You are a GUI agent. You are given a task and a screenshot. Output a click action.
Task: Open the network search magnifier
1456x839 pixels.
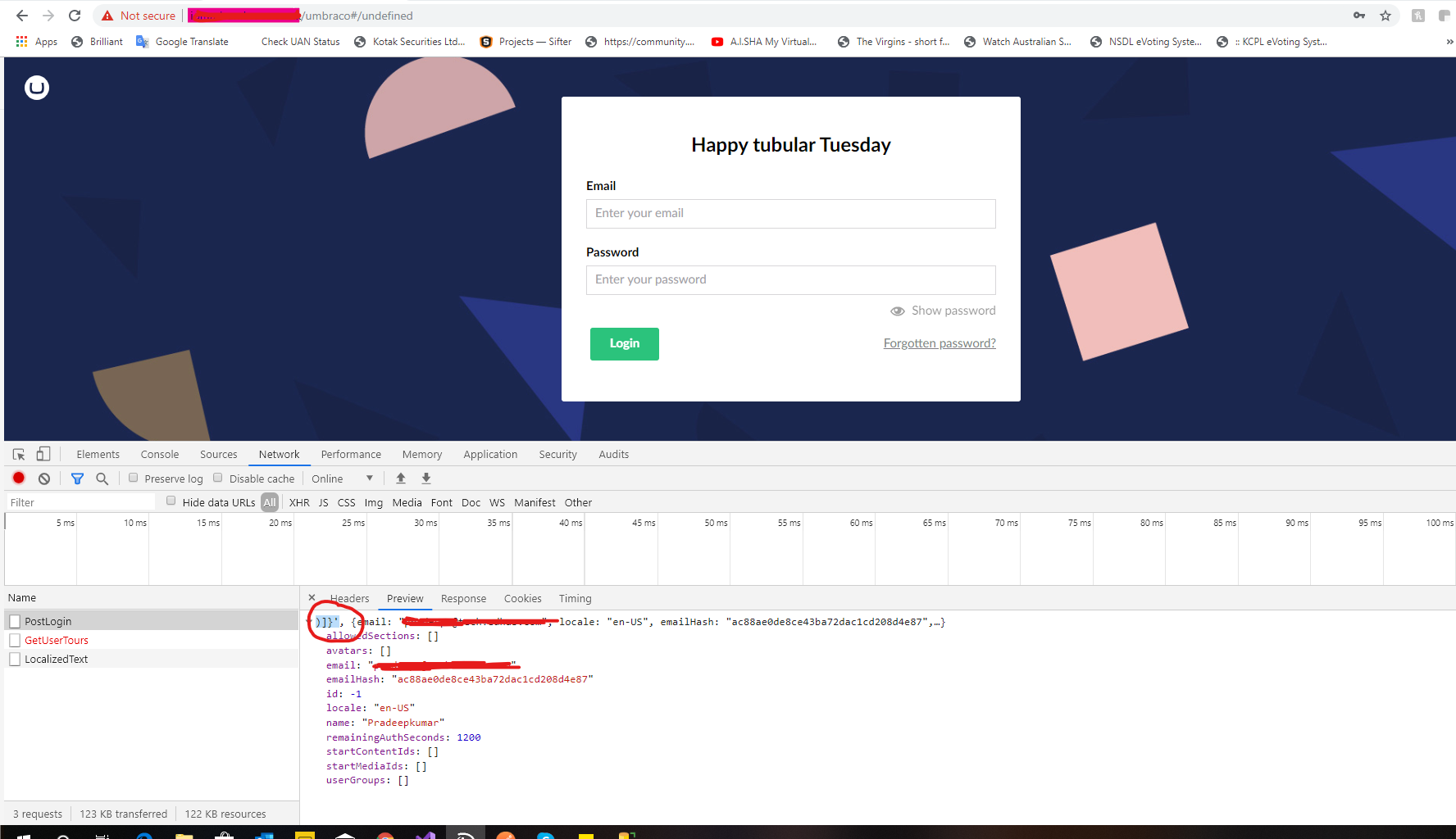(x=102, y=478)
